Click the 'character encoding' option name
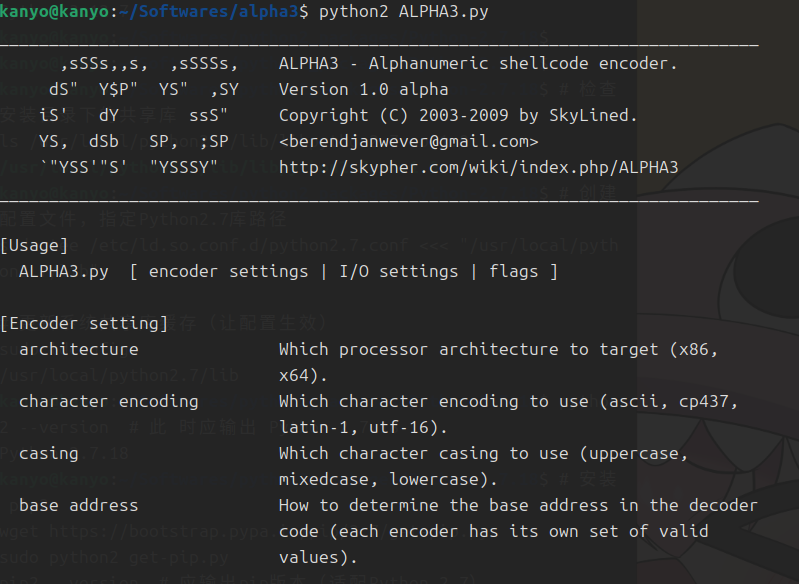The width and height of the screenshot is (799, 584). 108,401
